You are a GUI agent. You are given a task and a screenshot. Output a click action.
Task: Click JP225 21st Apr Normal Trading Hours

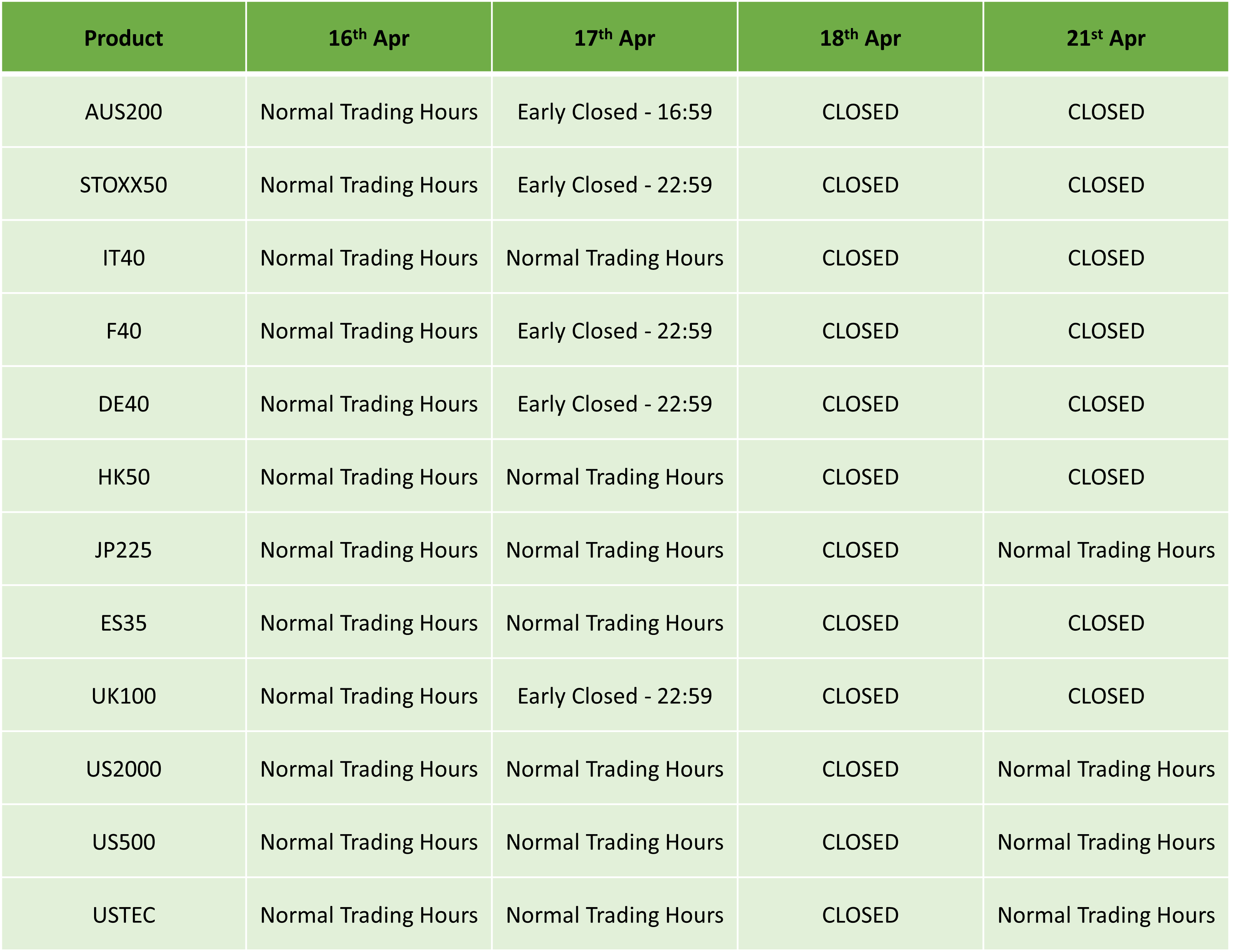click(1106, 550)
